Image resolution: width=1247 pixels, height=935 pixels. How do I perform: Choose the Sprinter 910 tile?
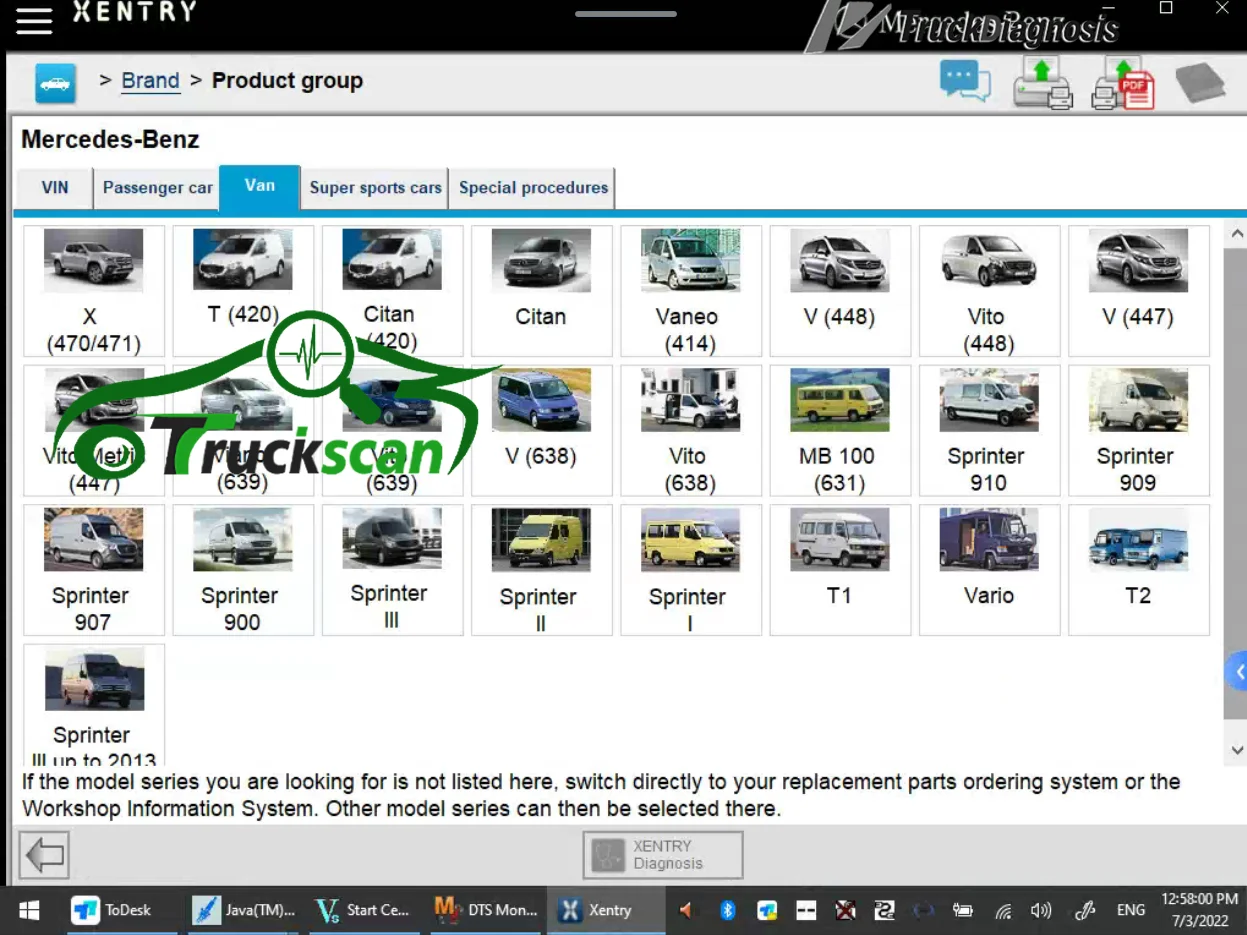coord(989,430)
